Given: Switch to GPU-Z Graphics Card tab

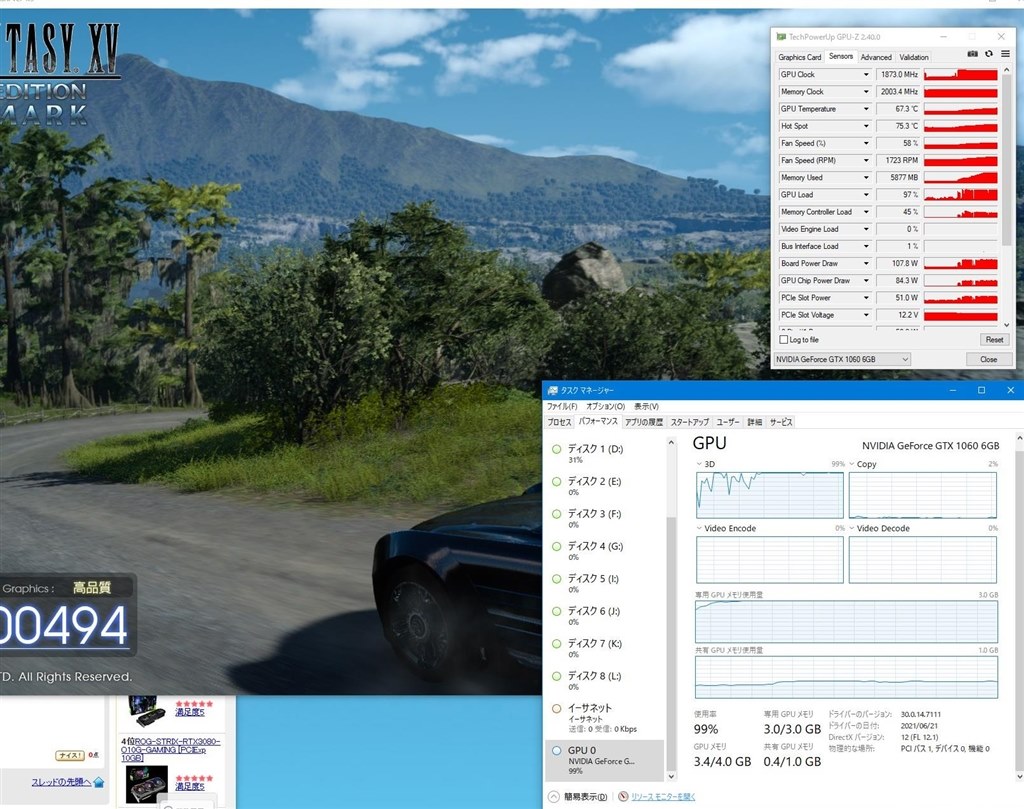Looking at the screenshot, I should pos(799,57).
